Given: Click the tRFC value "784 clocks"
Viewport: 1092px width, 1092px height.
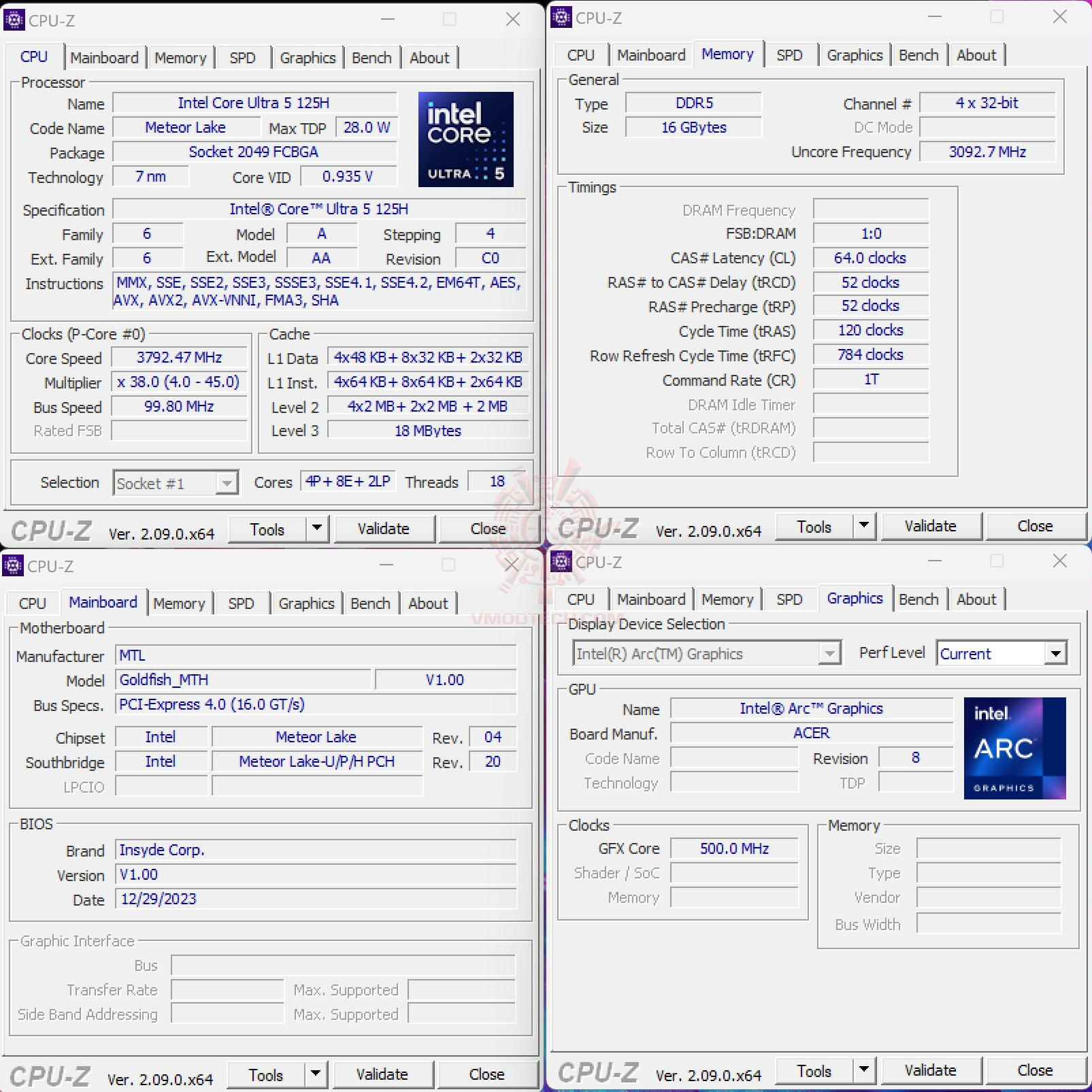Looking at the screenshot, I should click(871, 354).
